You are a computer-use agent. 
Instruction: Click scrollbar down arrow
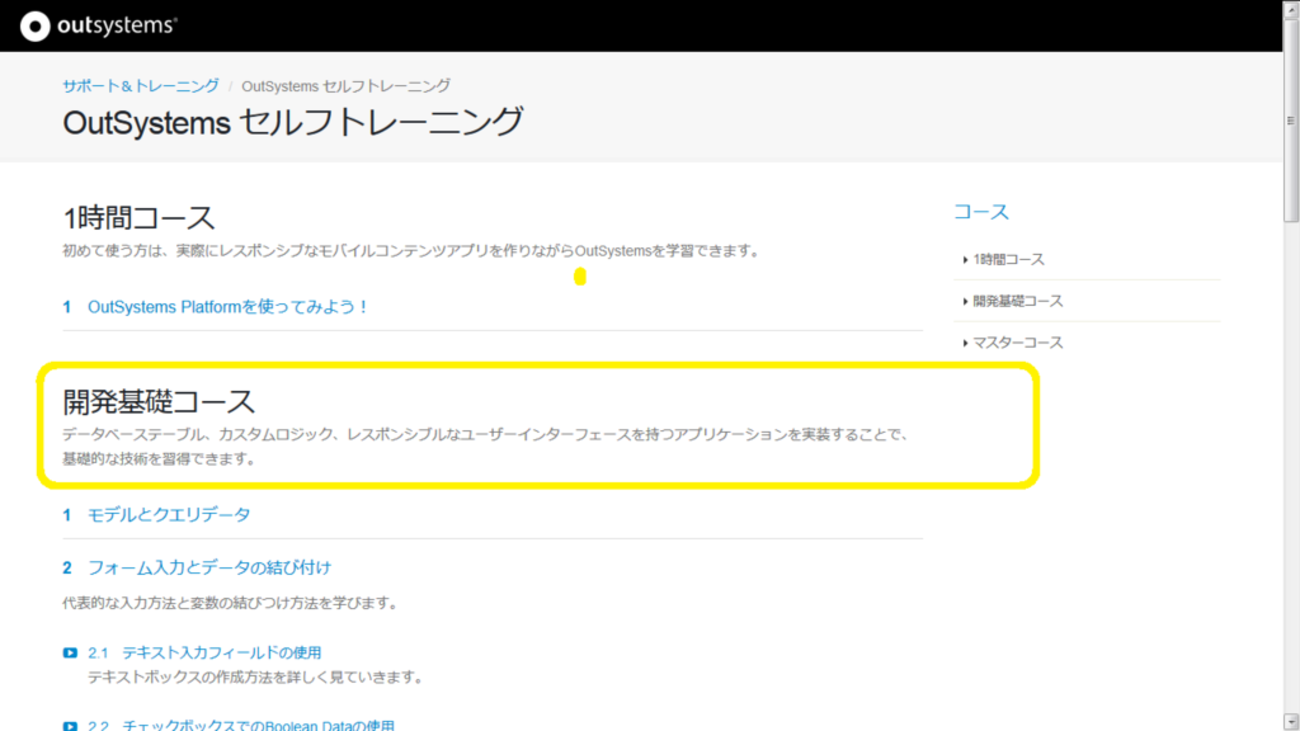pyautogui.click(x=1291, y=722)
